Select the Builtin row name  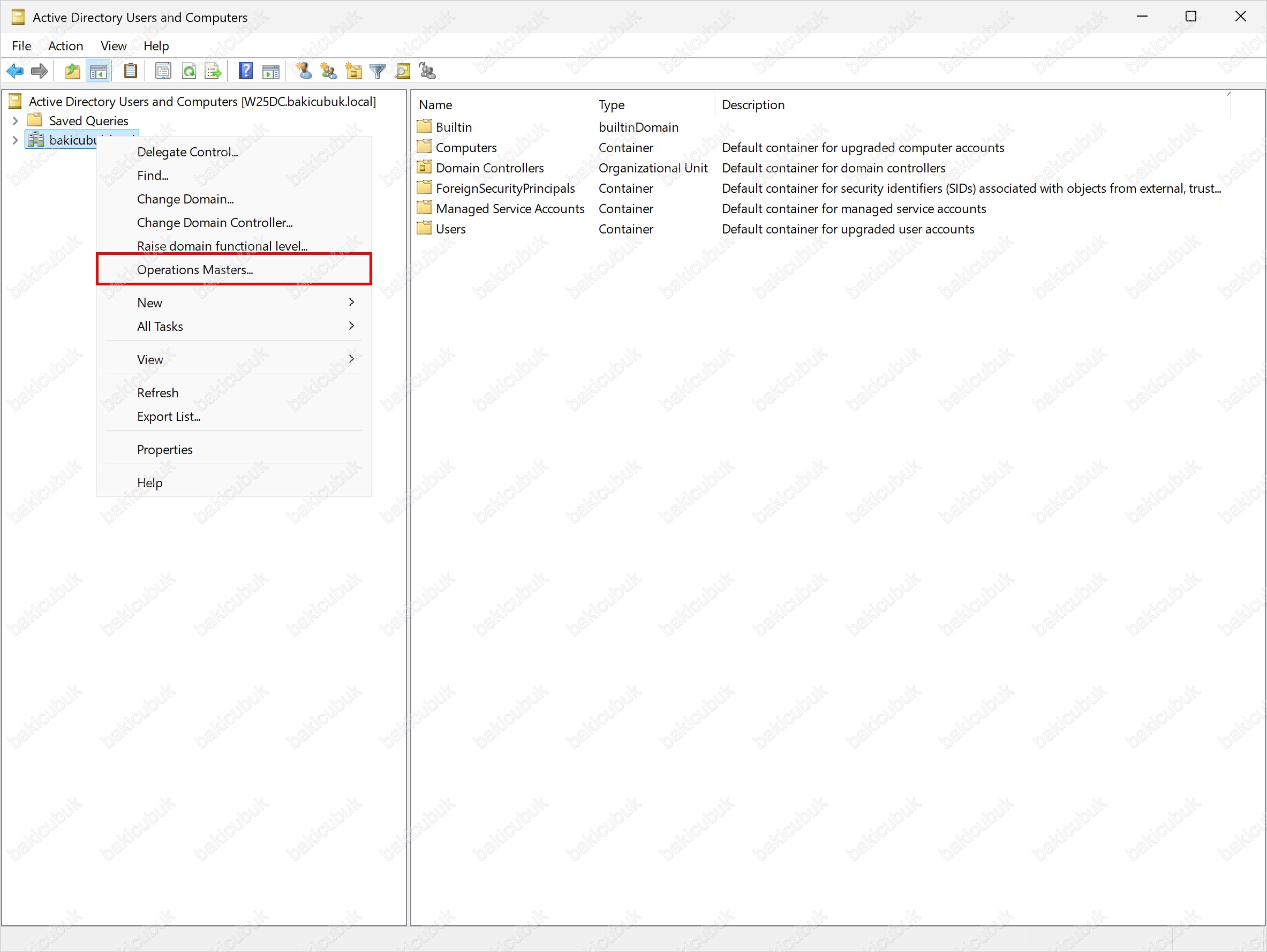454,126
